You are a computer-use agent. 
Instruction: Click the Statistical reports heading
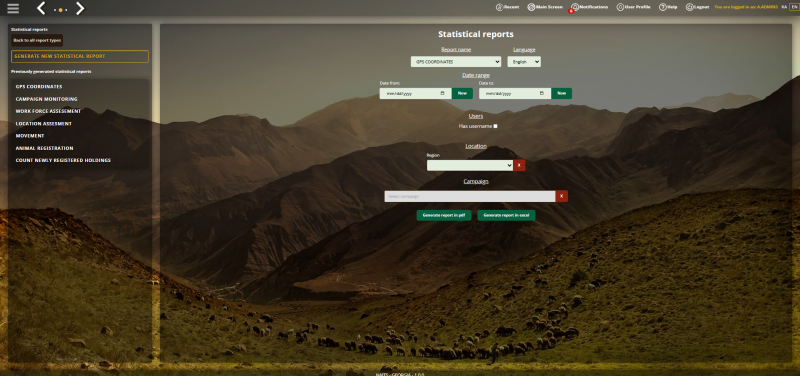(476, 34)
